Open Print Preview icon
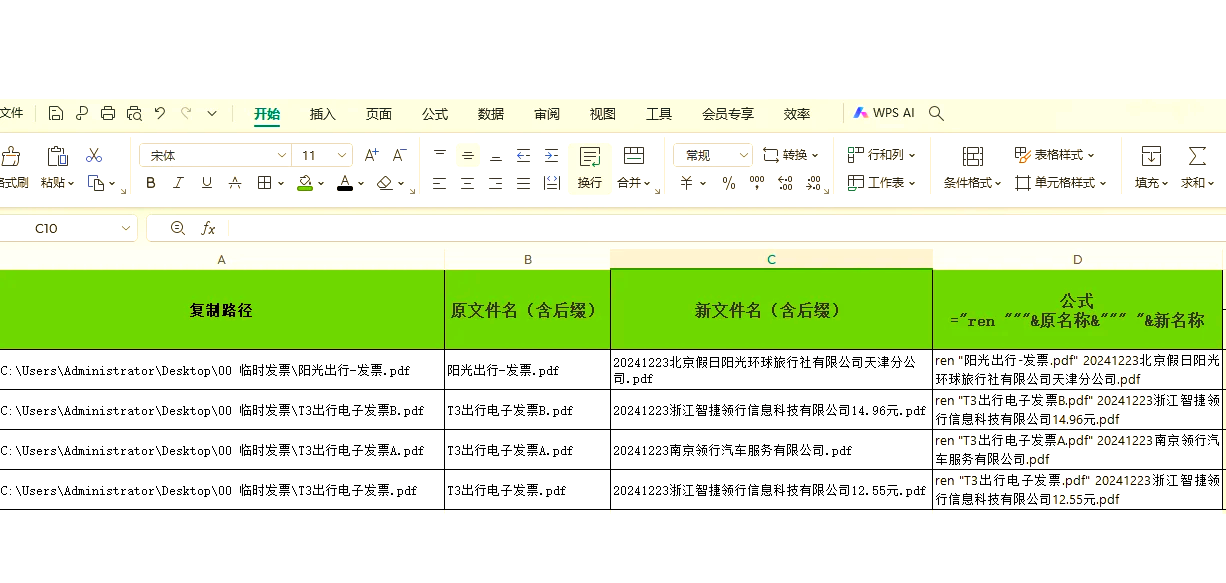This screenshot has width=1226, height=583. [134, 114]
